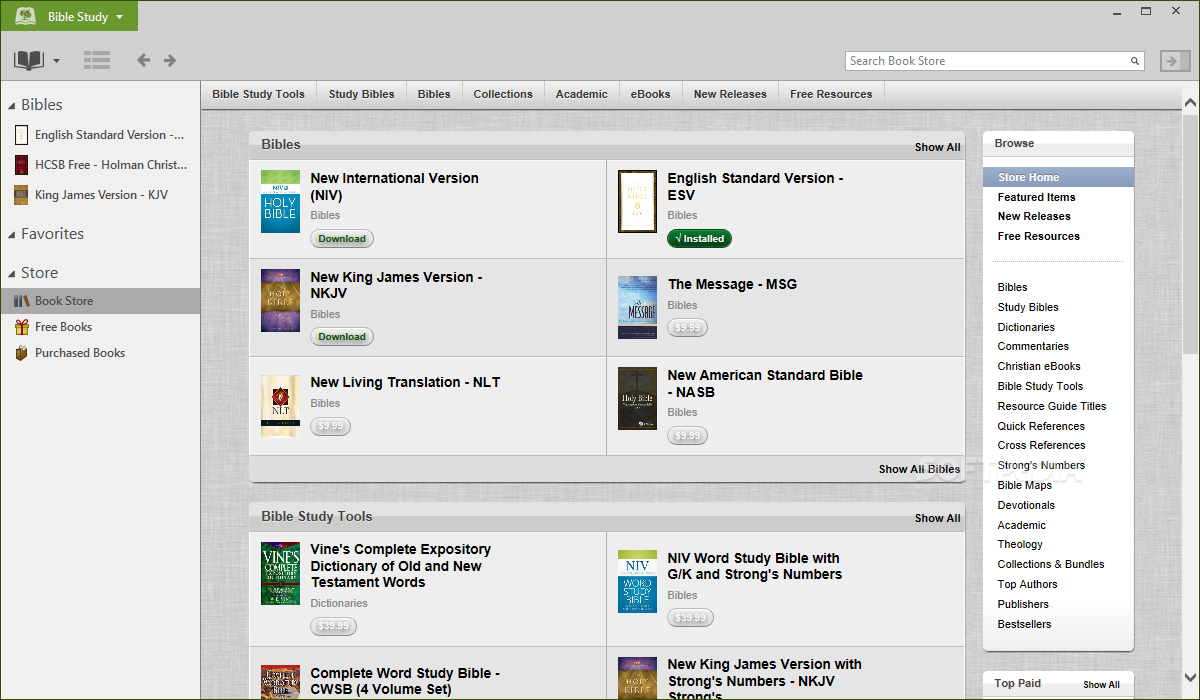Browse Devotionals category
This screenshot has width=1200, height=700.
click(x=1026, y=505)
